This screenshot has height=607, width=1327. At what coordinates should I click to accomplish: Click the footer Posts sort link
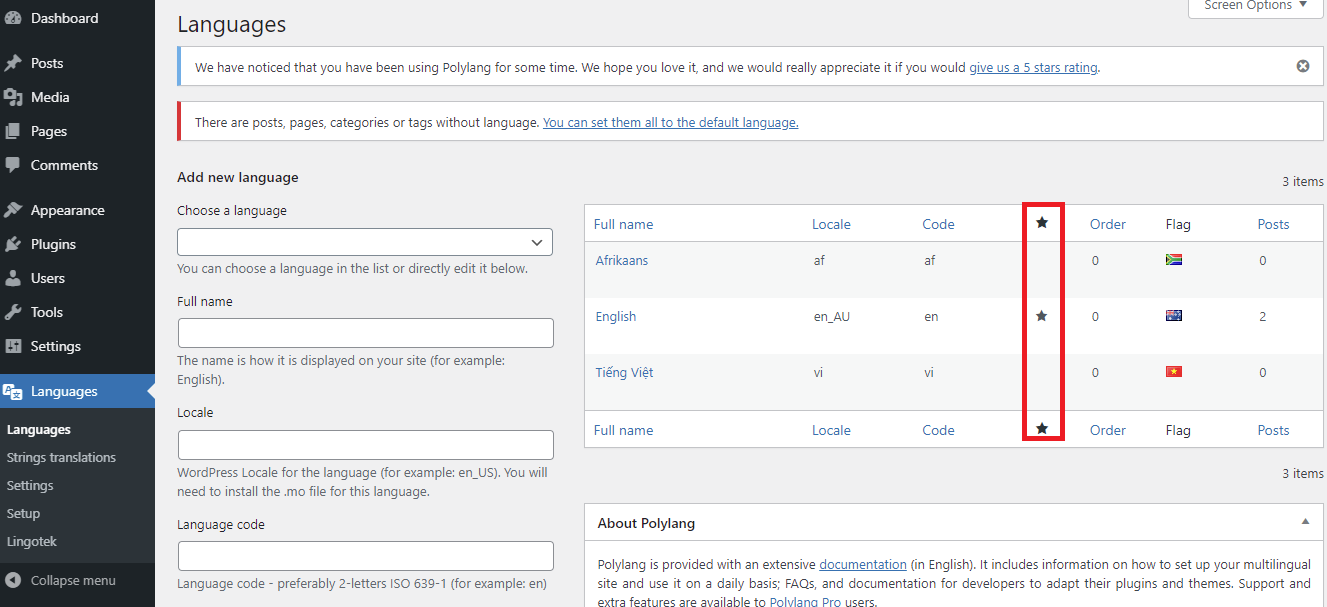(1273, 430)
